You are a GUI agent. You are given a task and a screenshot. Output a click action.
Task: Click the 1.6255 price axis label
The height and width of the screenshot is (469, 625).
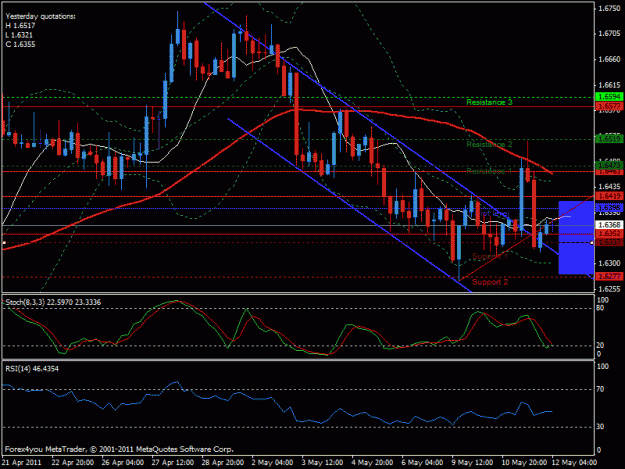point(609,289)
